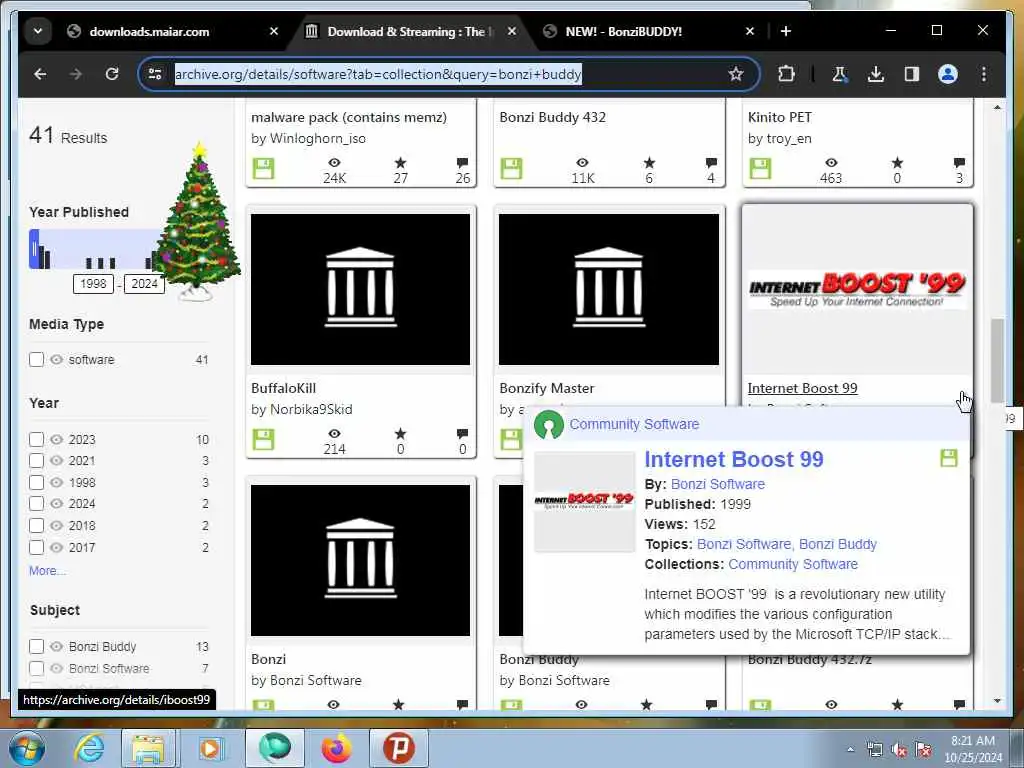Open Bonzi Software author link in popup
Image resolution: width=1024 pixels, height=768 pixels.
click(718, 484)
